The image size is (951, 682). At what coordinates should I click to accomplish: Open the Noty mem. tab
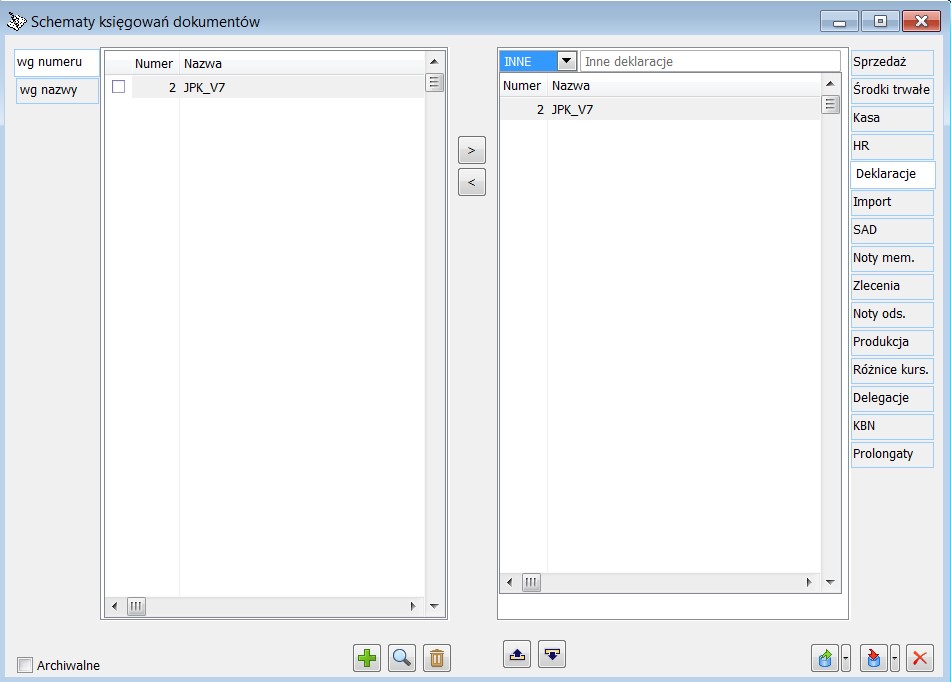(x=892, y=258)
